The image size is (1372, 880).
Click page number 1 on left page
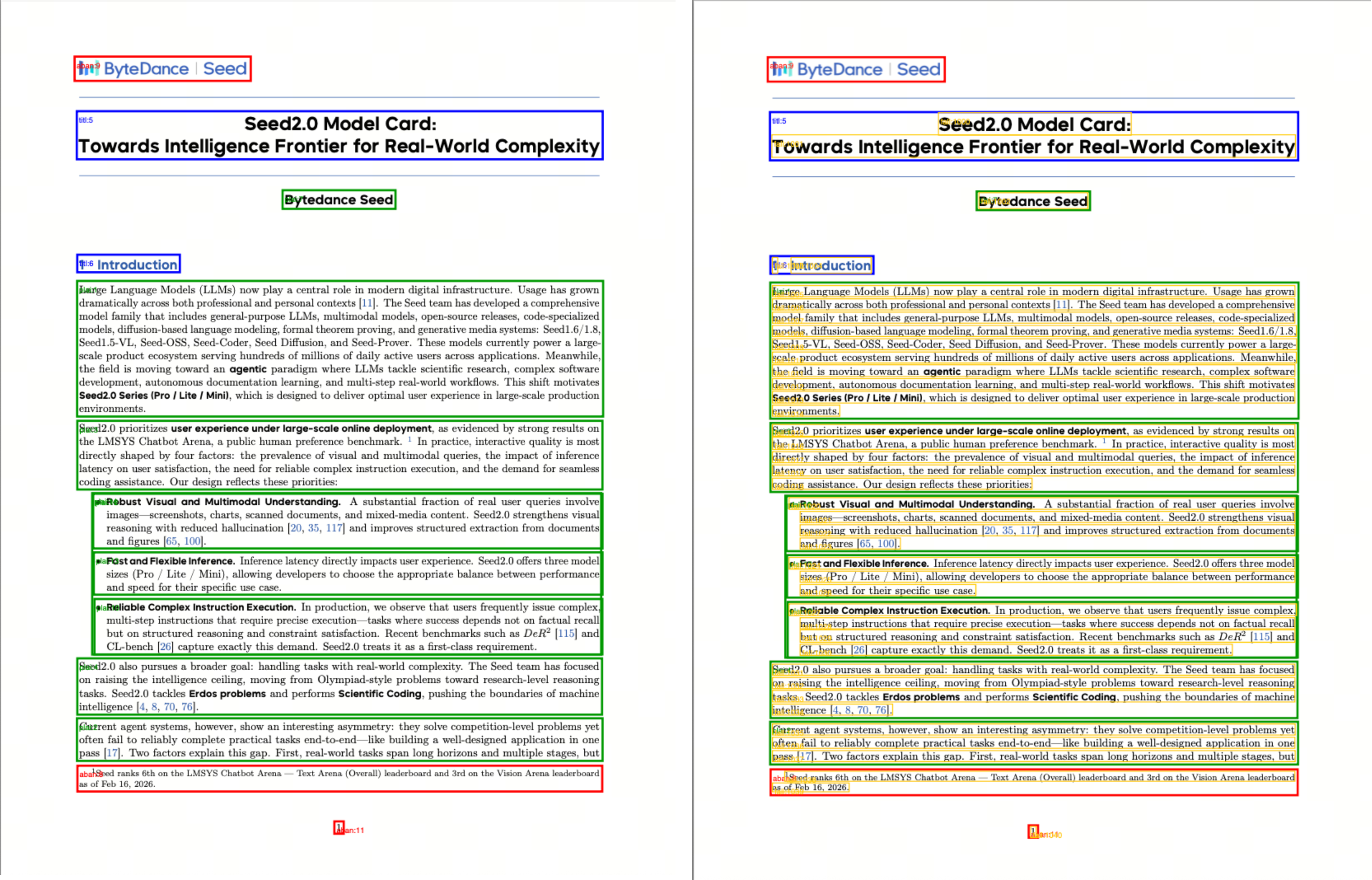pos(339,828)
